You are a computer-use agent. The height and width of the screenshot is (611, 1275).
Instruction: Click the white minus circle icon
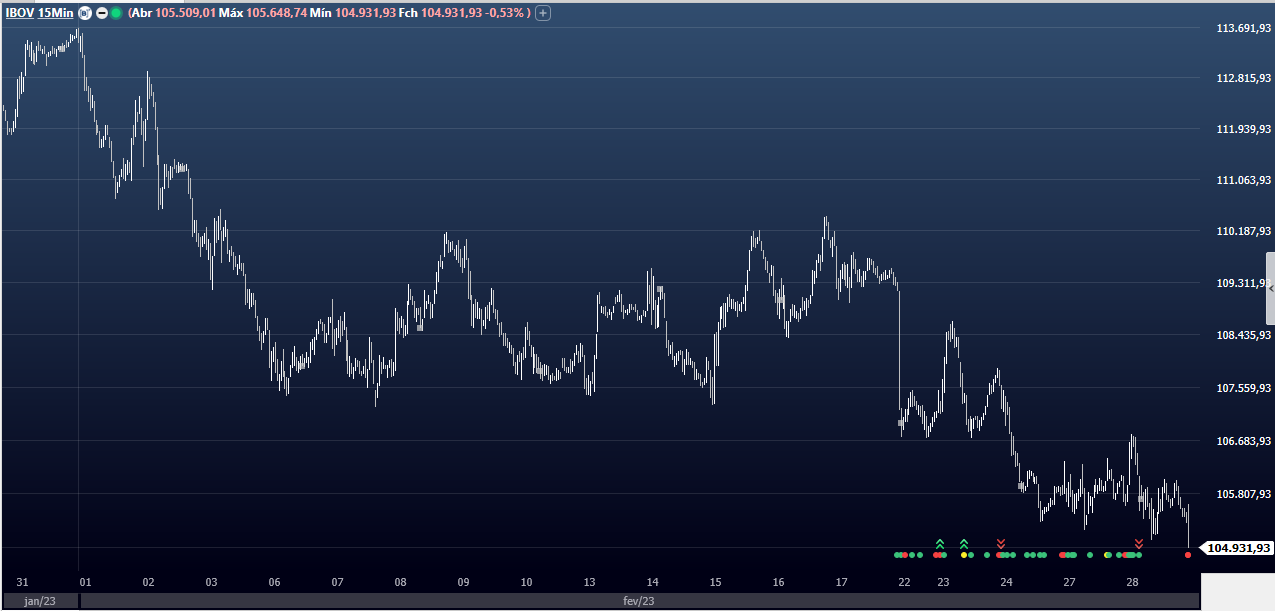[101, 13]
